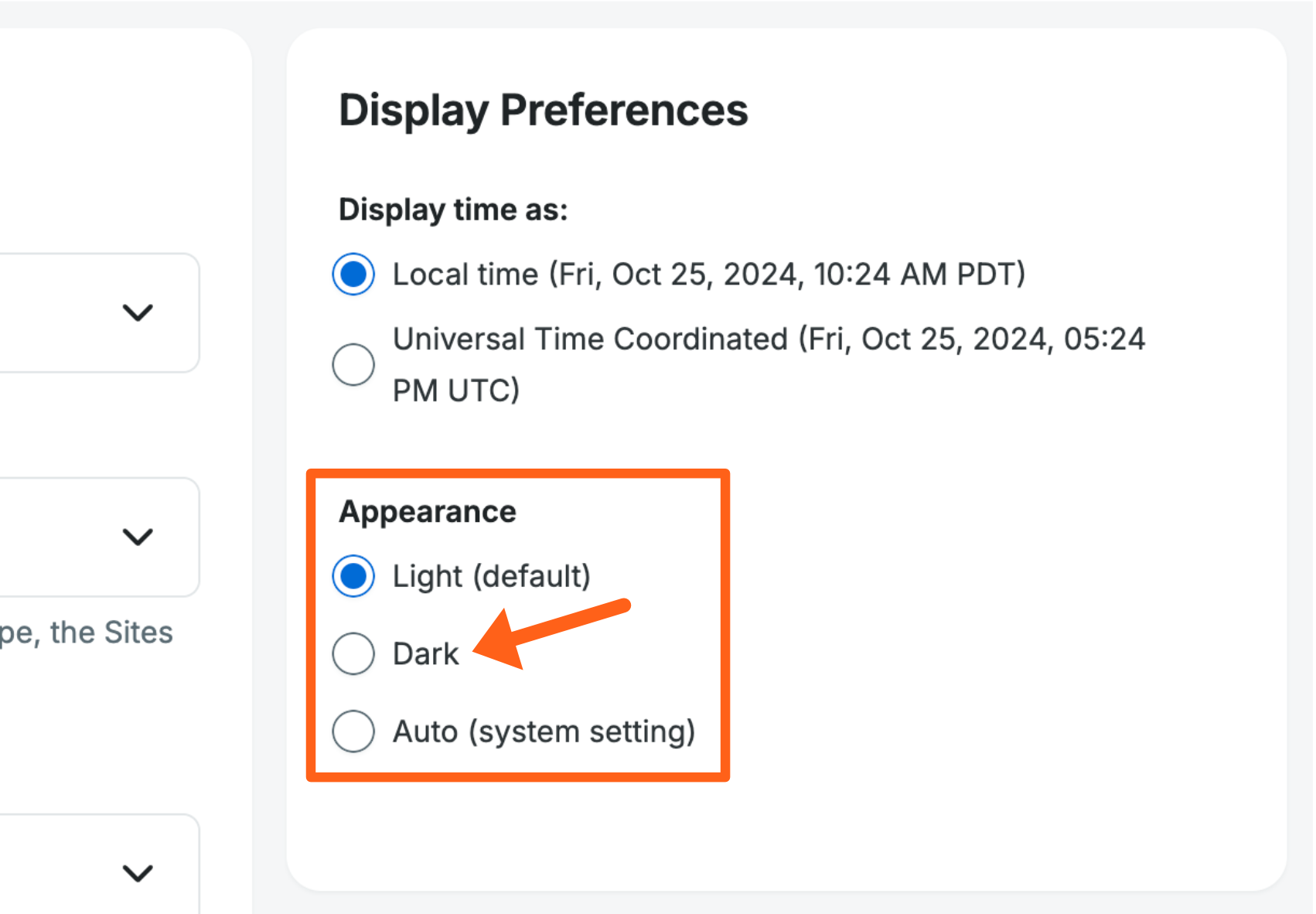1316x914 pixels.
Task: Click the Local time radio circle
Action: pyautogui.click(x=353, y=274)
